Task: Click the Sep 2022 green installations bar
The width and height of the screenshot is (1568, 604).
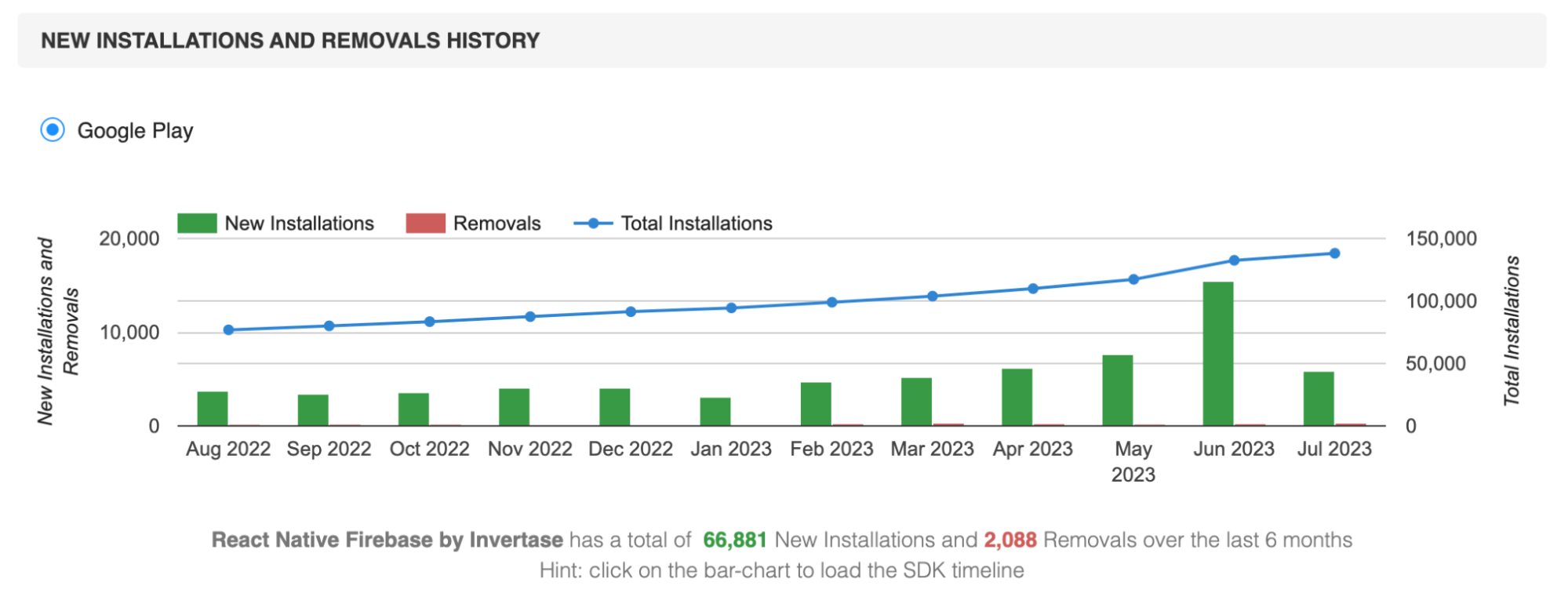Action: [313, 410]
